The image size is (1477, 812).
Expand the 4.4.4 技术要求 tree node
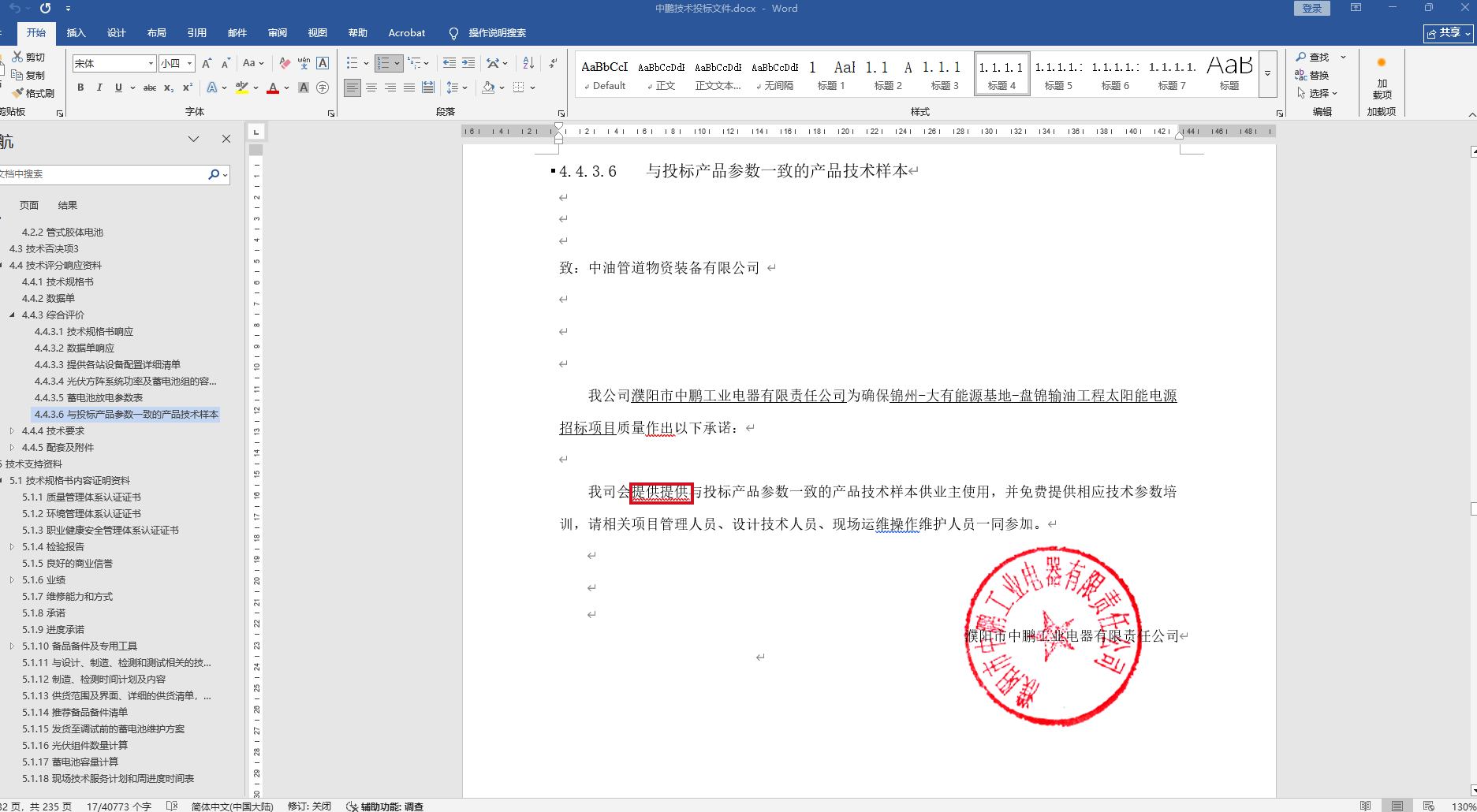click(x=12, y=431)
